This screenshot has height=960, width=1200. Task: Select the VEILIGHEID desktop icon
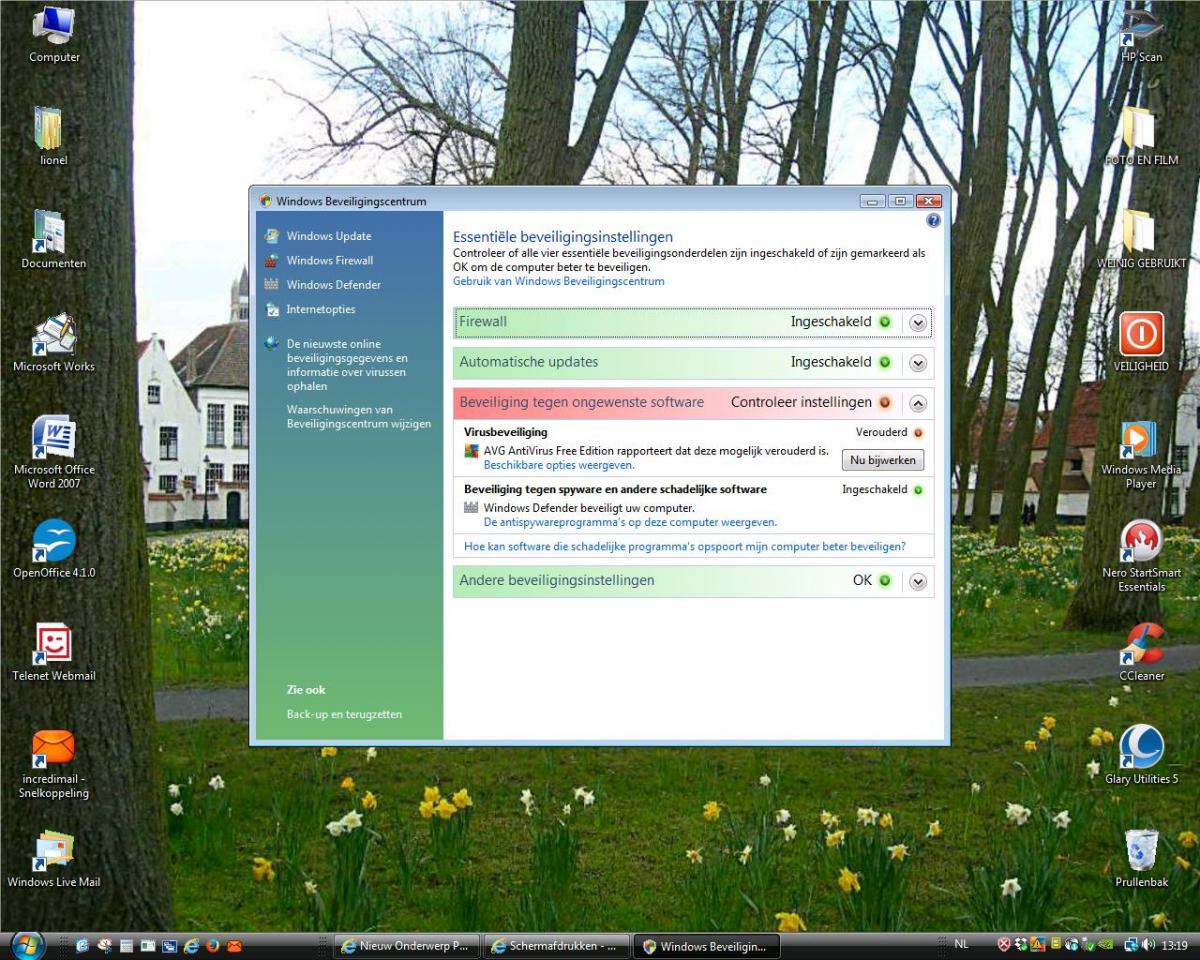tap(1141, 343)
